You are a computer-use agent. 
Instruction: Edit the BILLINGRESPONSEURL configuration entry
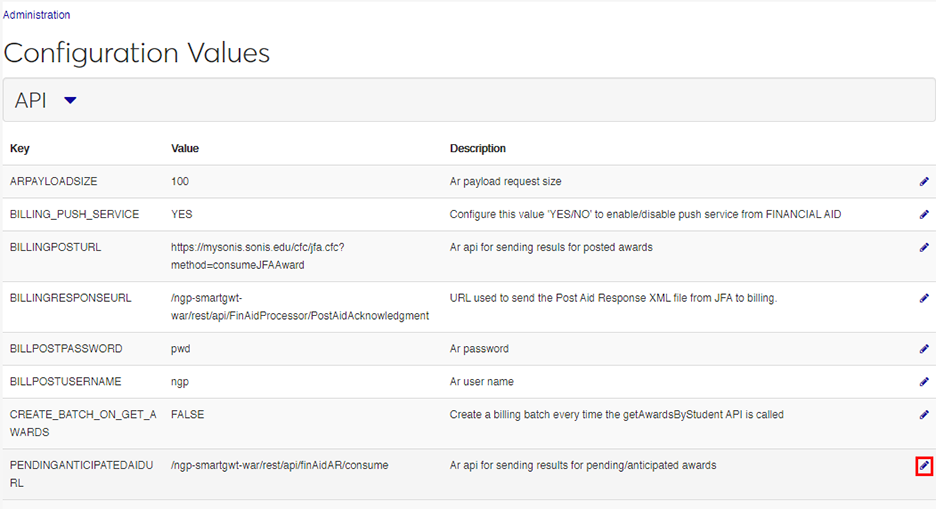(x=924, y=298)
